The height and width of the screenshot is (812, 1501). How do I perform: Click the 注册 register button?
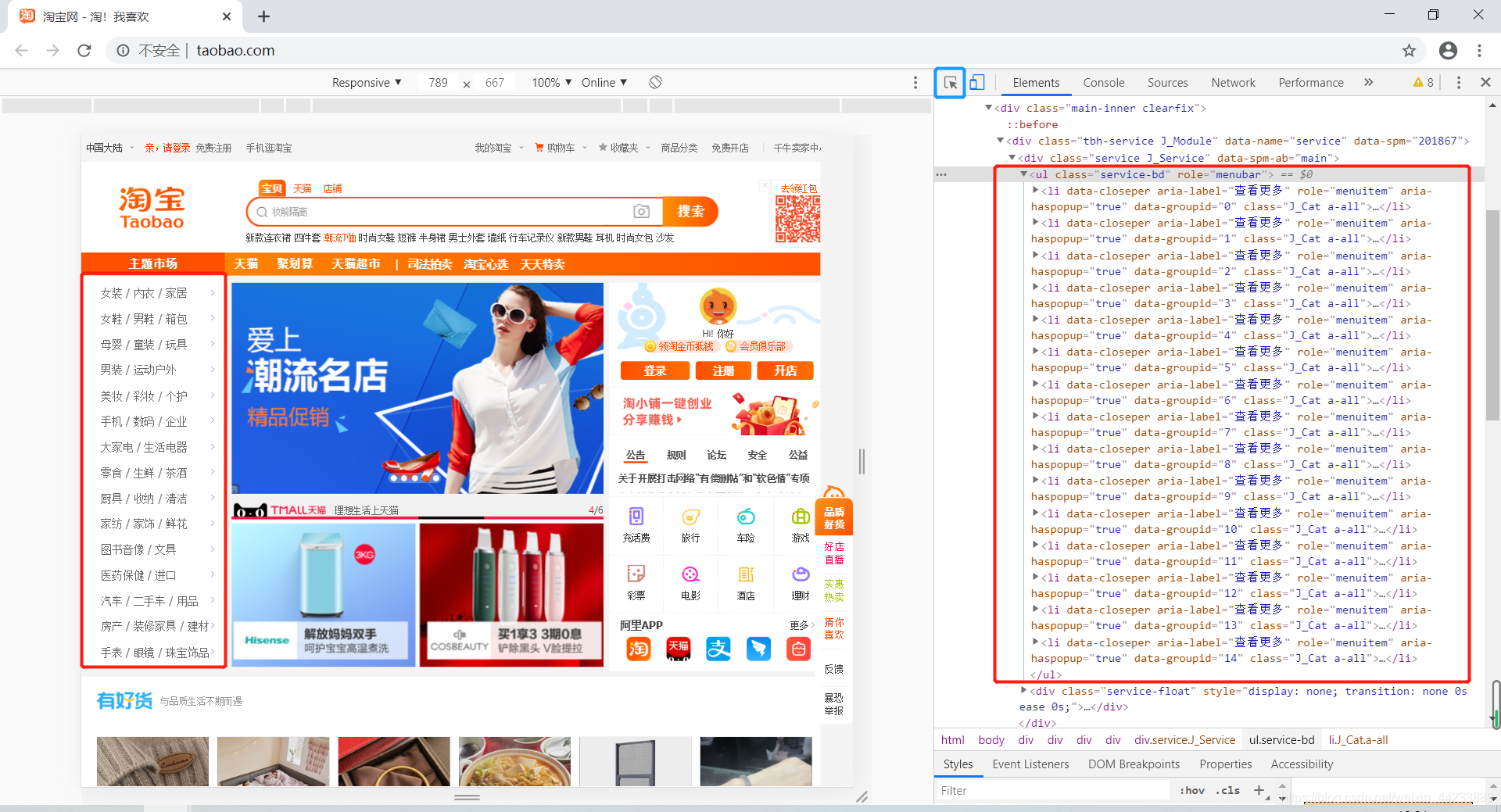point(722,370)
